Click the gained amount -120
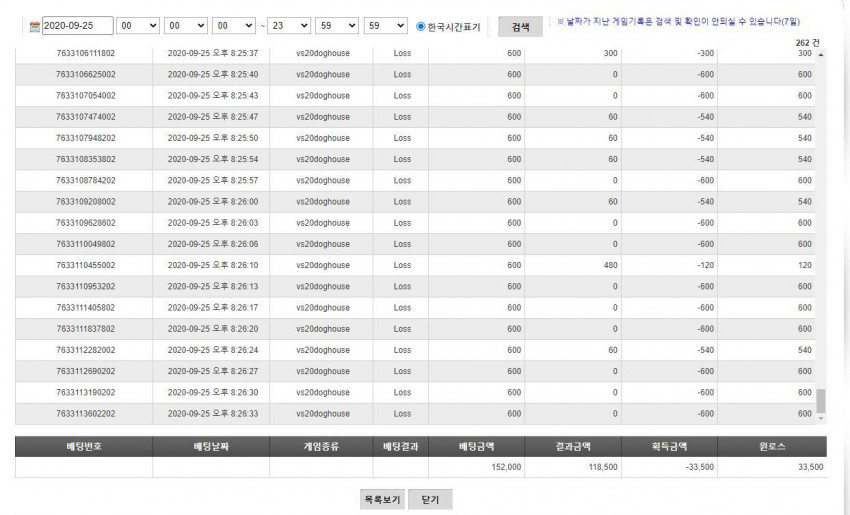The height and width of the screenshot is (515, 850). coord(706,265)
